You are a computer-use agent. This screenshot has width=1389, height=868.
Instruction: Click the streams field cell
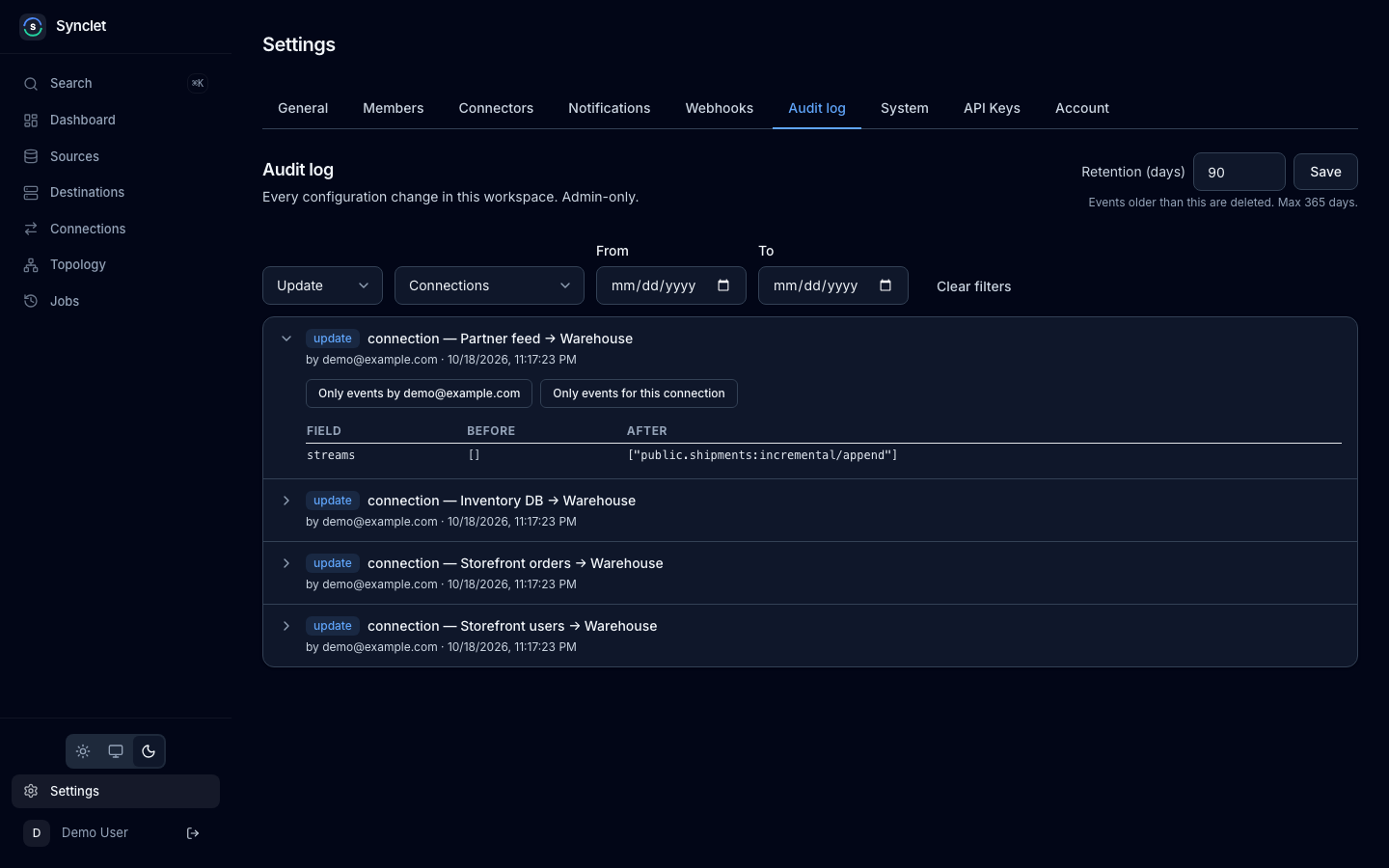click(331, 455)
